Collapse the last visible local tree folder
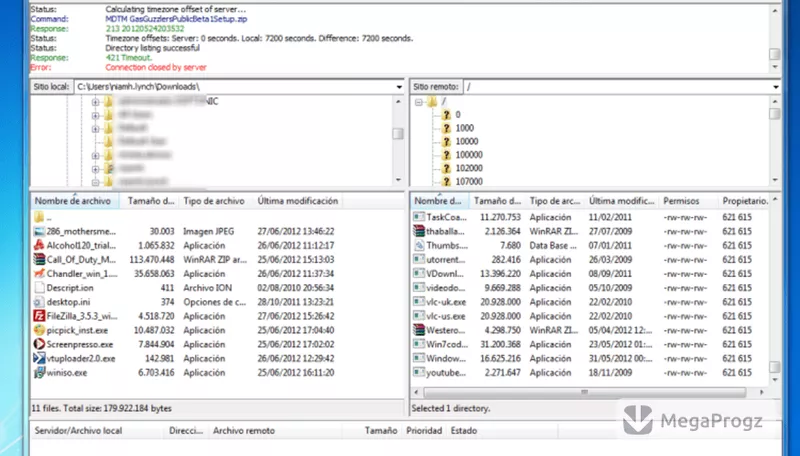 coord(95,182)
